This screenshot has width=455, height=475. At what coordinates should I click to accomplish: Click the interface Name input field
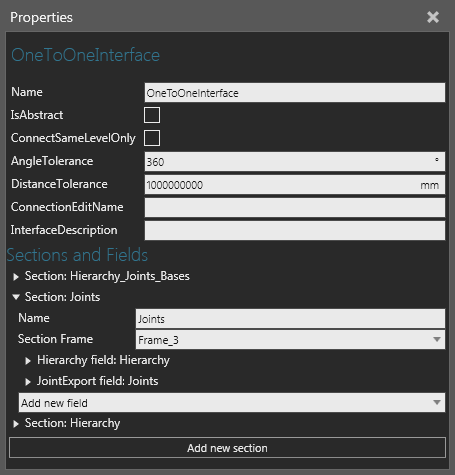(295, 93)
